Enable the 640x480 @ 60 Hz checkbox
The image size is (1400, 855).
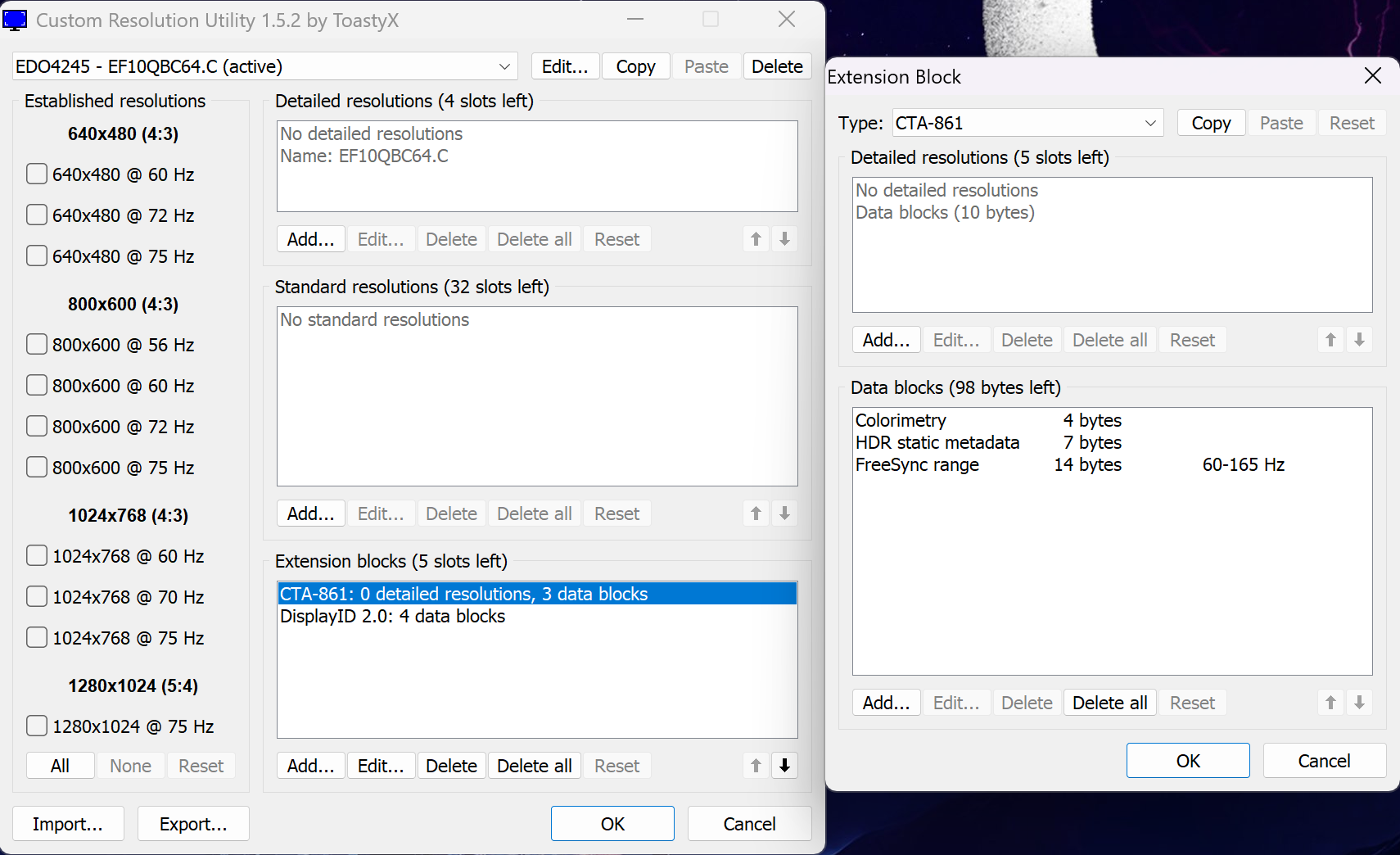click(37, 174)
